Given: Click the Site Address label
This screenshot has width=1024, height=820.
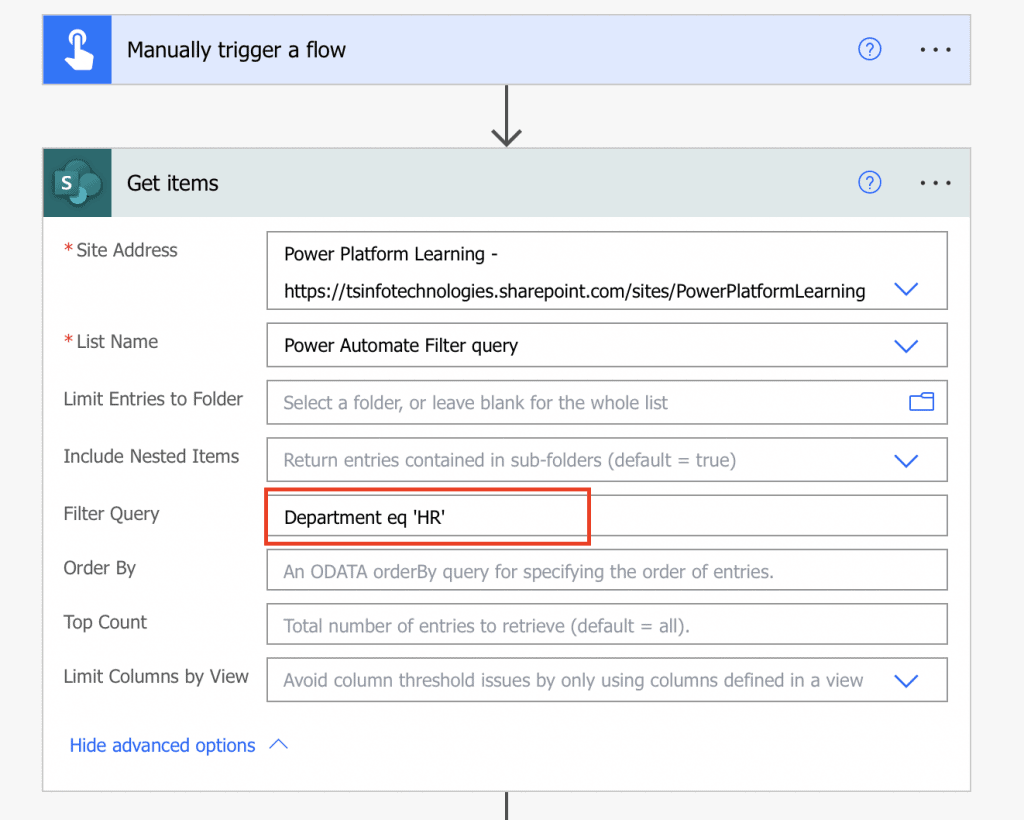Looking at the screenshot, I should coord(126,250).
